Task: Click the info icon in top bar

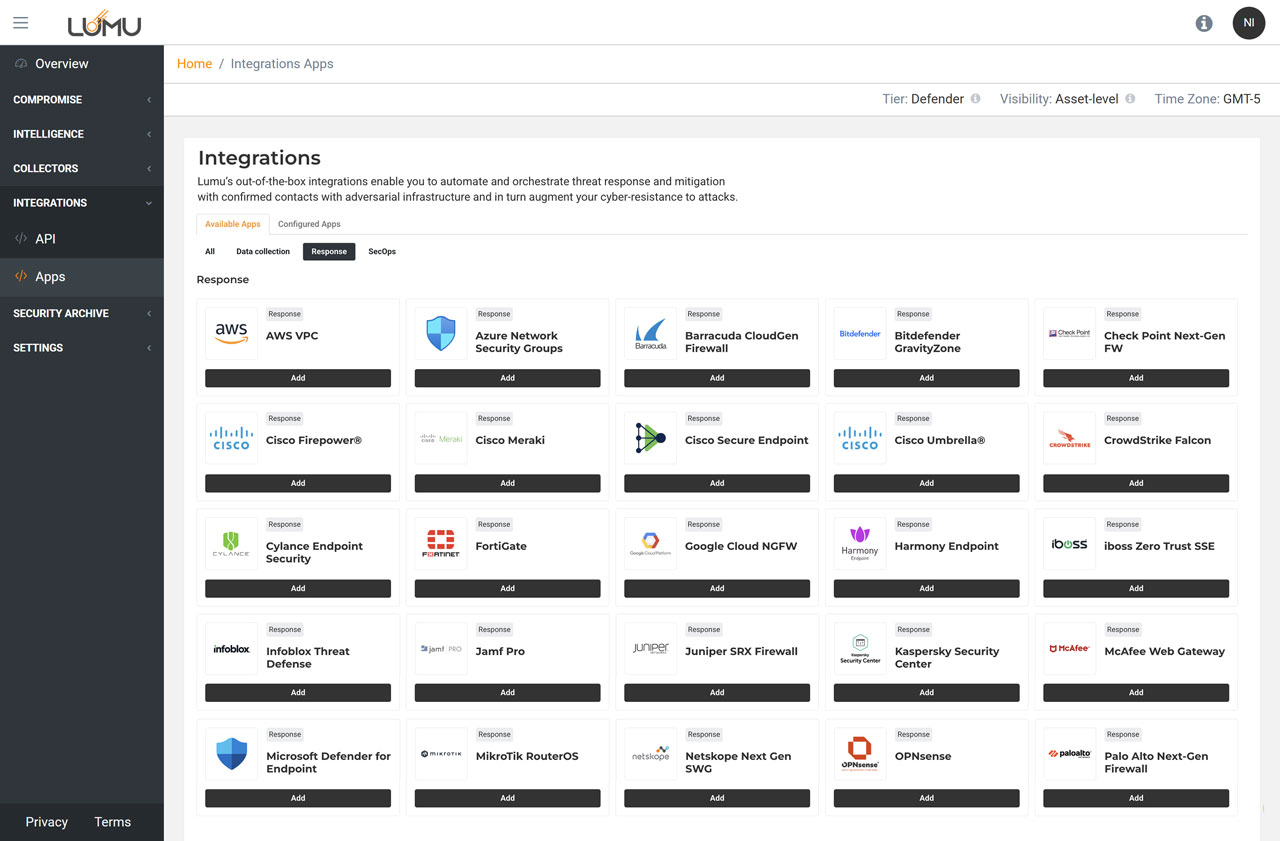Action: click(1204, 23)
